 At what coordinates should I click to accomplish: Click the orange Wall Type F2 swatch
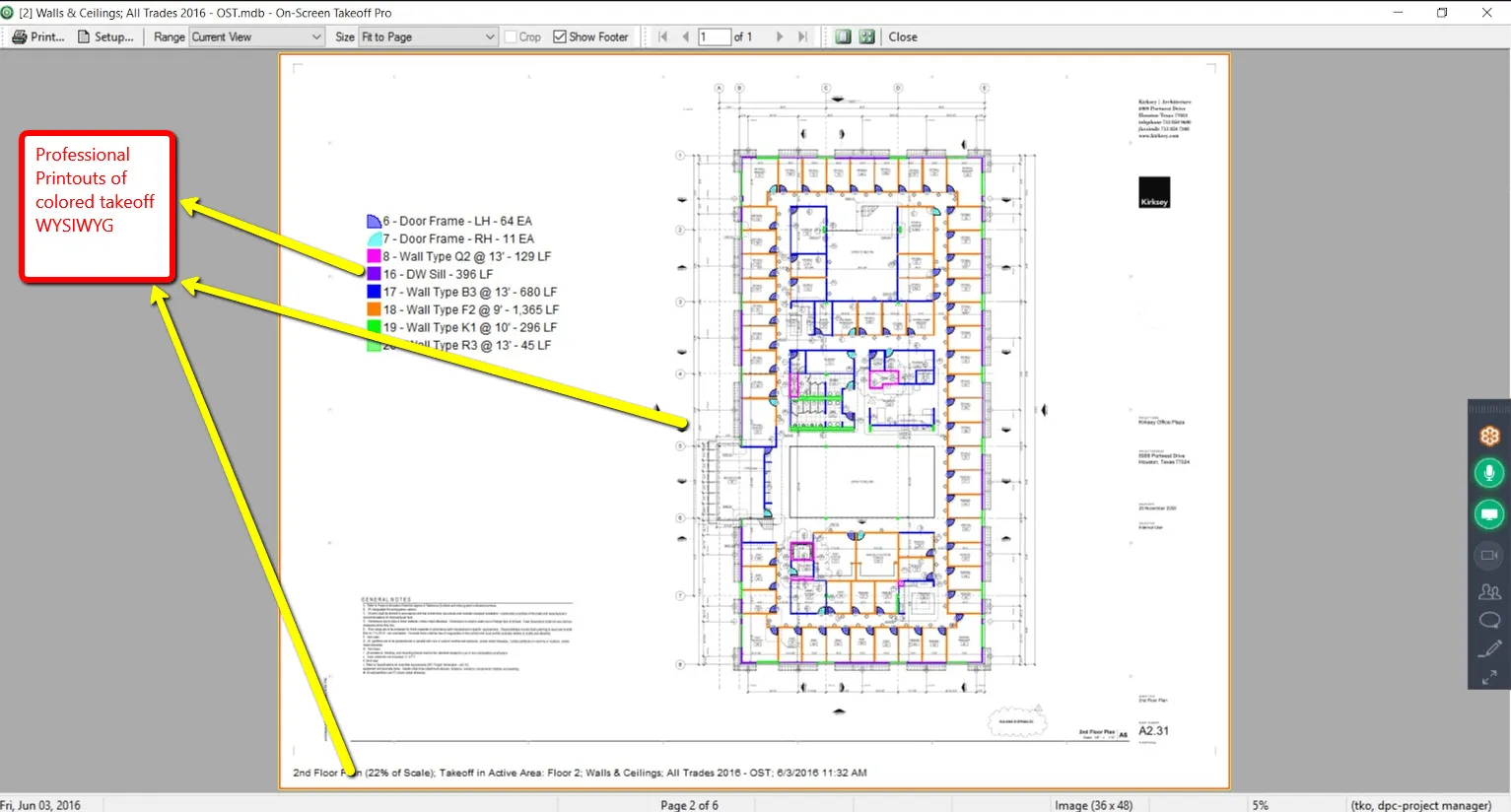tap(374, 309)
